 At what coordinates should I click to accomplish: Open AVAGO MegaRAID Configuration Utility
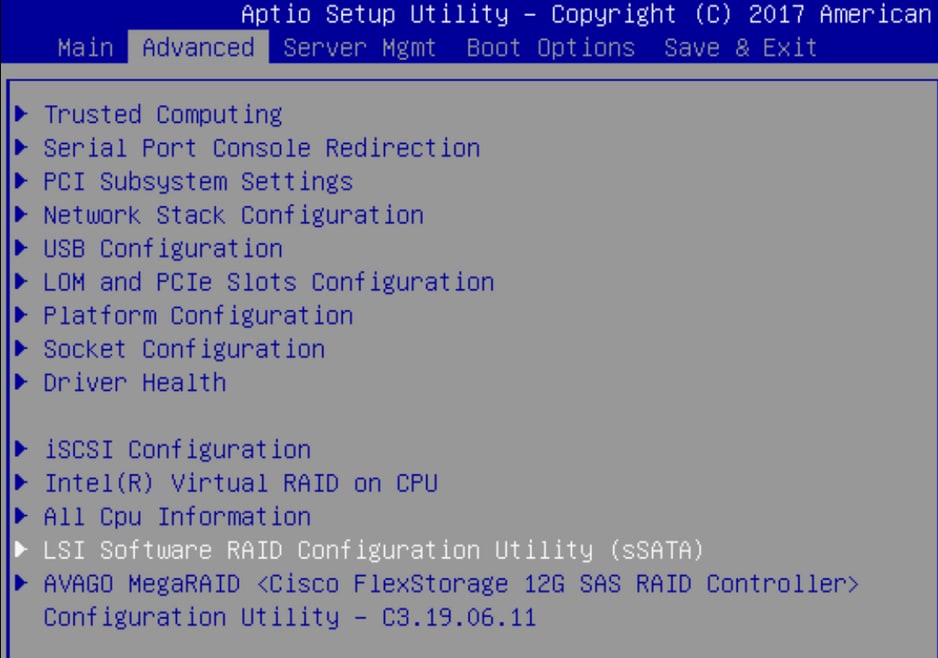450,584
